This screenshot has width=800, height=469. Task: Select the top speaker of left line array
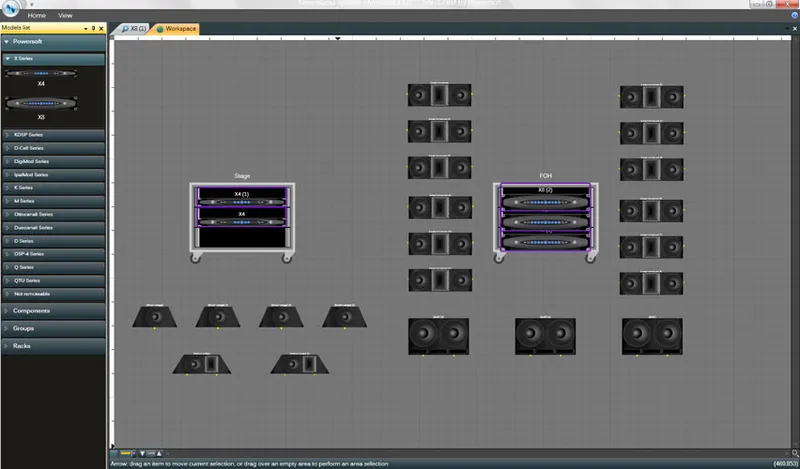[x=439, y=95]
